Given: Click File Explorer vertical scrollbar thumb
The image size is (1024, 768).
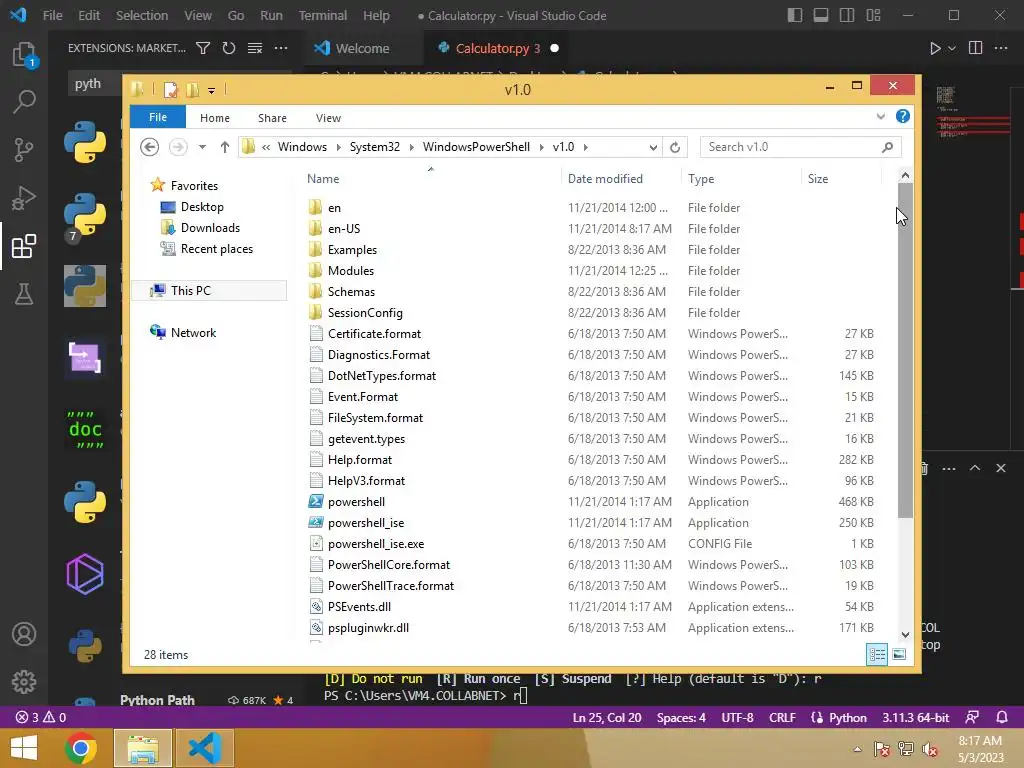Looking at the screenshot, I should (x=905, y=351).
